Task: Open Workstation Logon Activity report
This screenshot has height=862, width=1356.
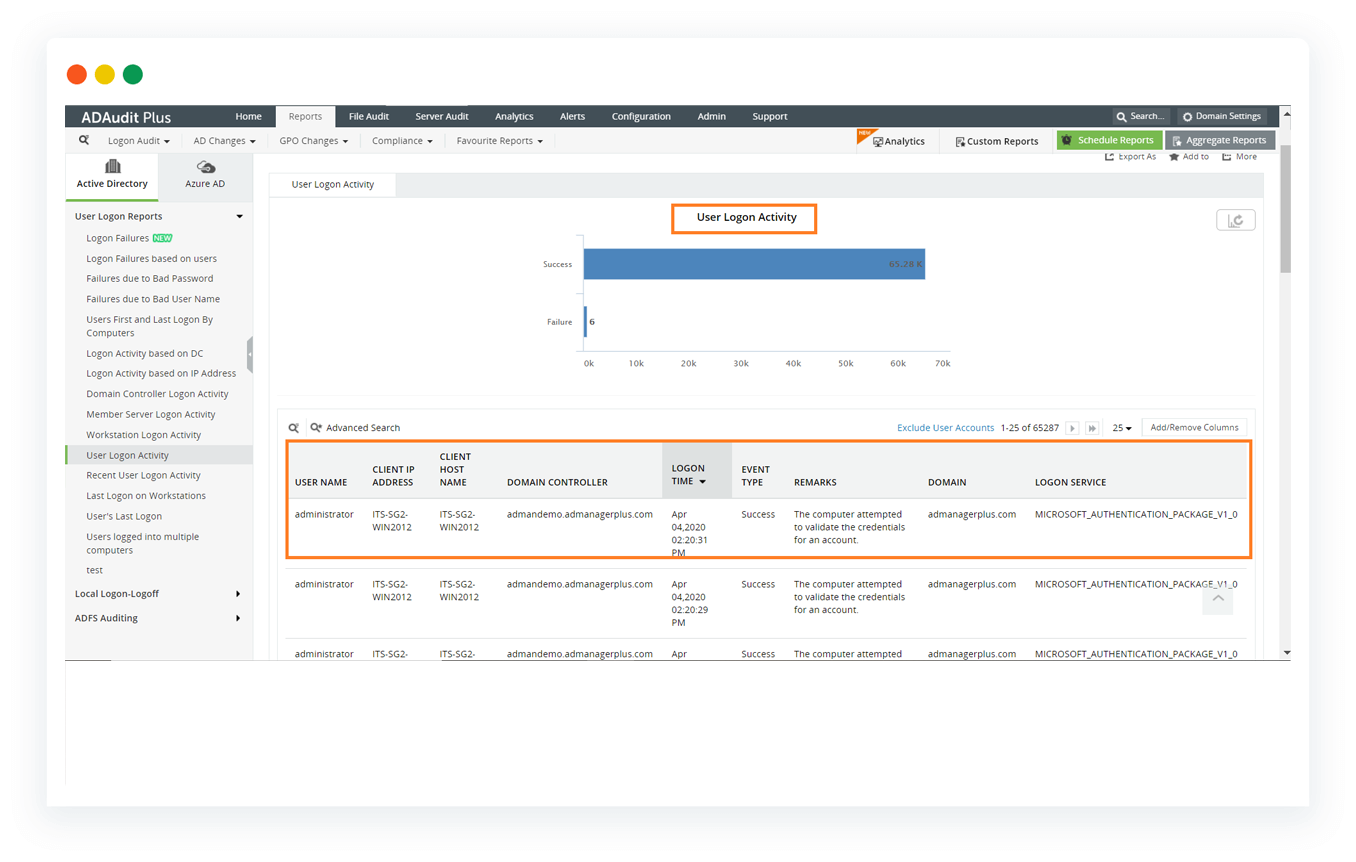Action: [143, 435]
